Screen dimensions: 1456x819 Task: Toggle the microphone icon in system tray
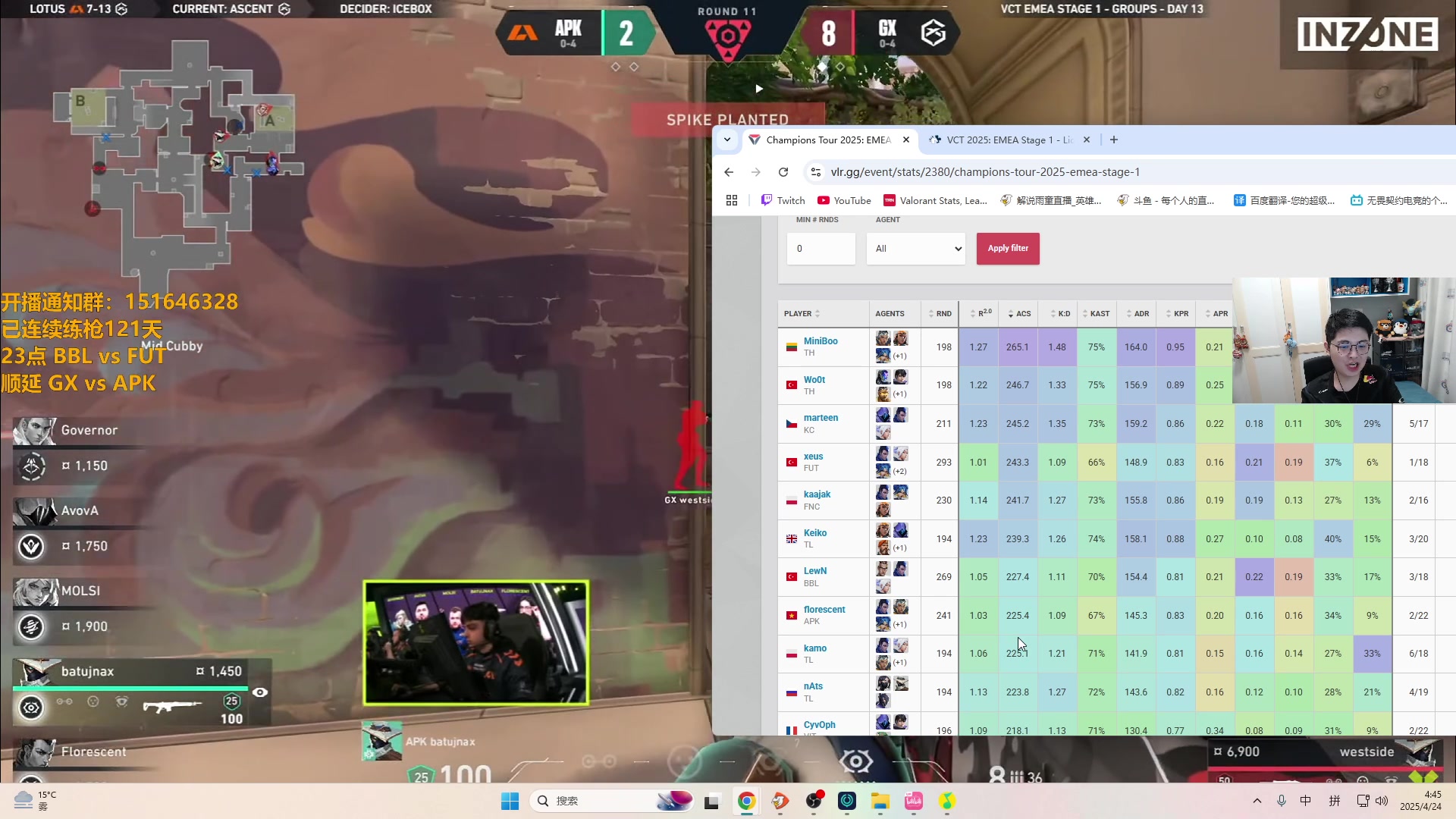[x=1282, y=801]
